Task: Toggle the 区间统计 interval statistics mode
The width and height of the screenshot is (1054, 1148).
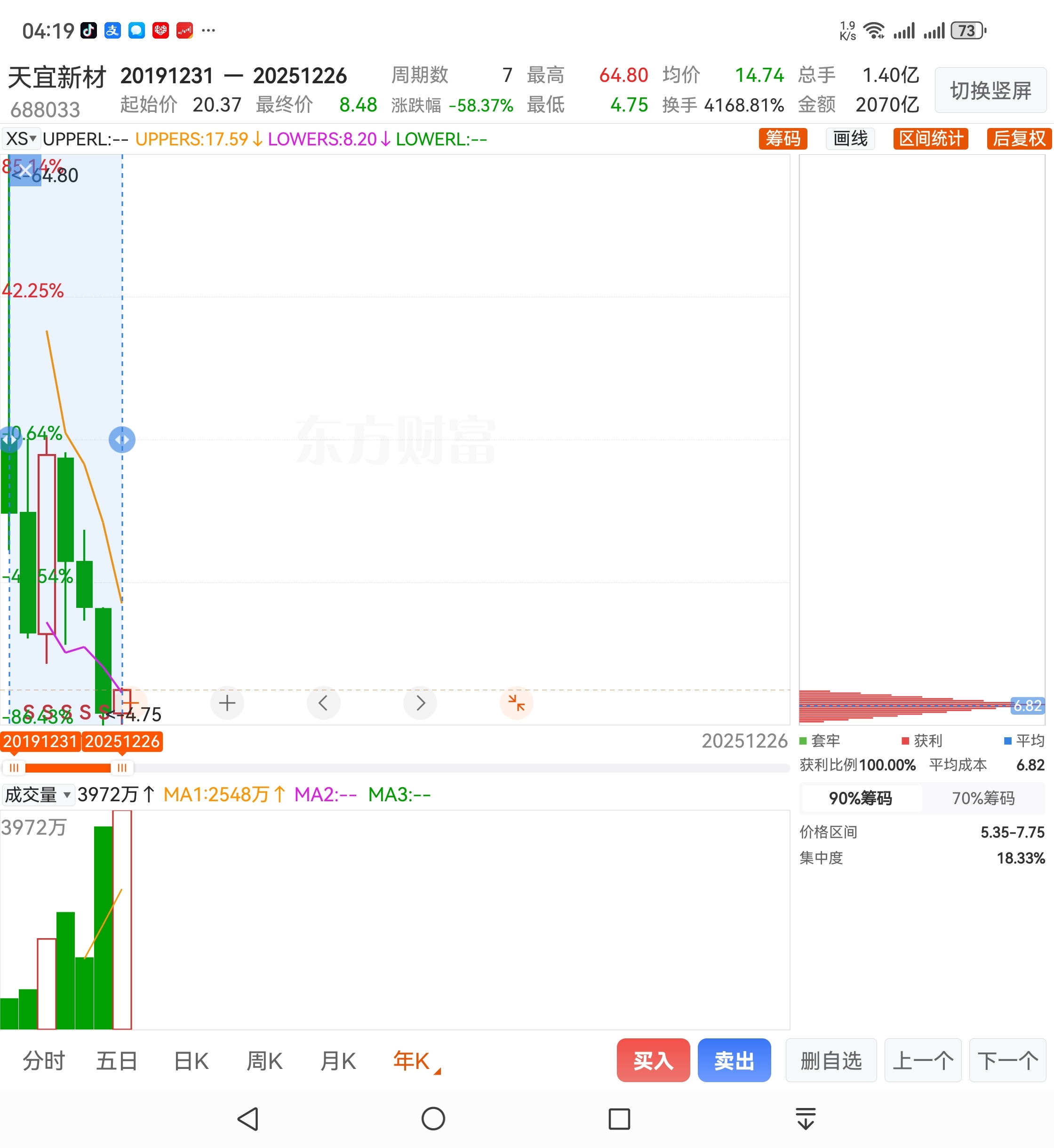Action: [930, 139]
